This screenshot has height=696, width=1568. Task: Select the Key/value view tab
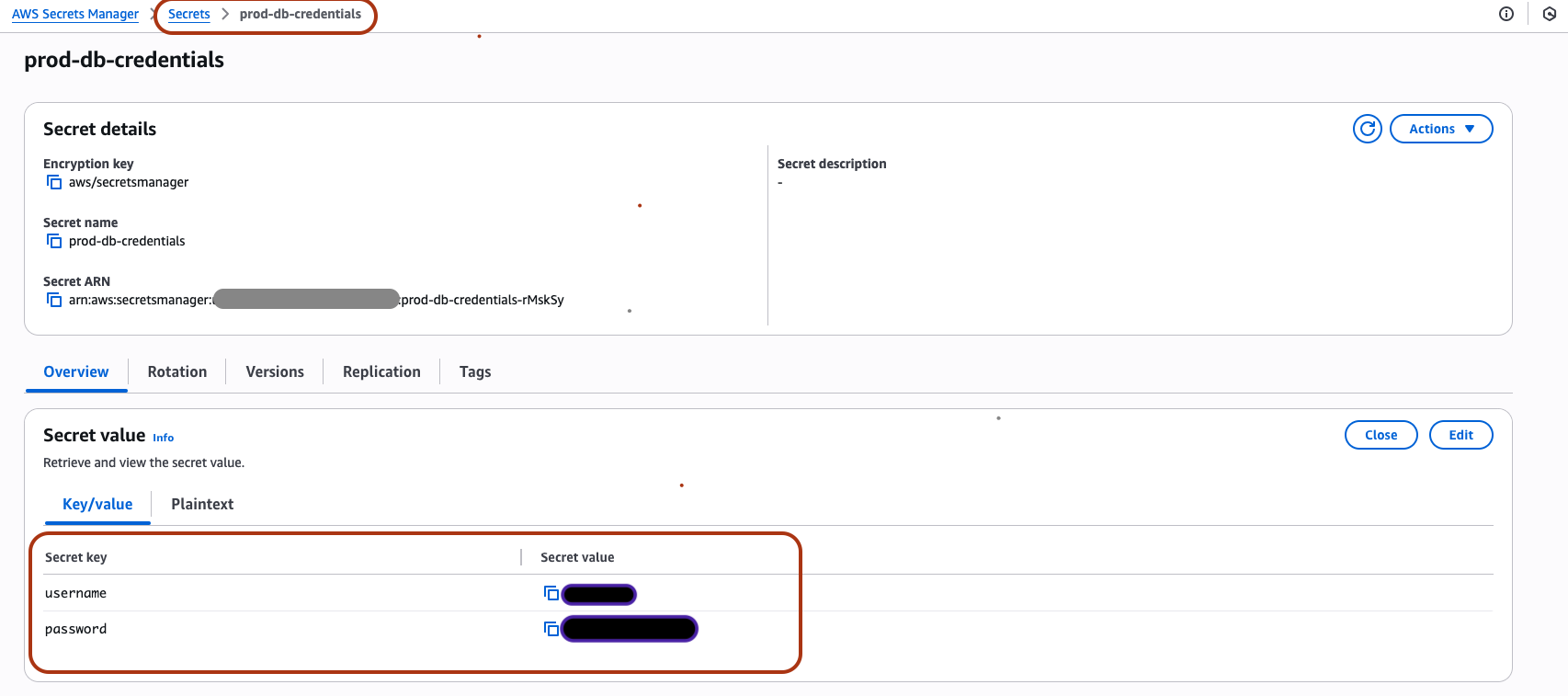pos(97,504)
